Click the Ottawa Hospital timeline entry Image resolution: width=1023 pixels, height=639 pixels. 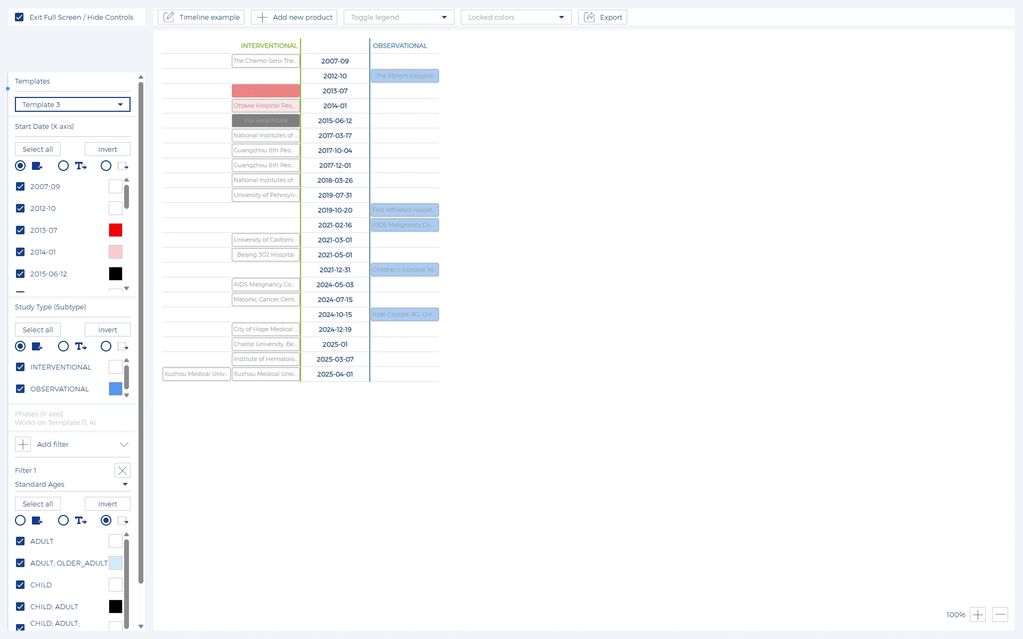[x=265, y=105]
